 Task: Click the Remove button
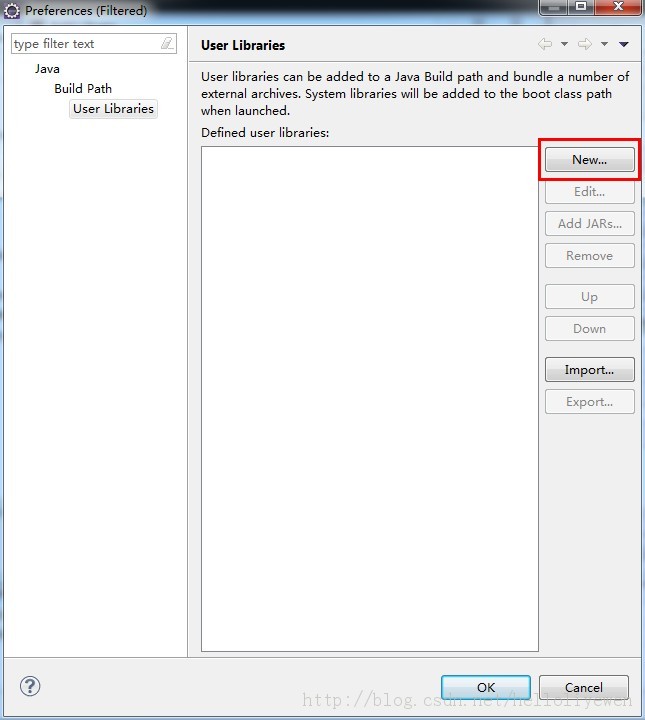(x=589, y=256)
